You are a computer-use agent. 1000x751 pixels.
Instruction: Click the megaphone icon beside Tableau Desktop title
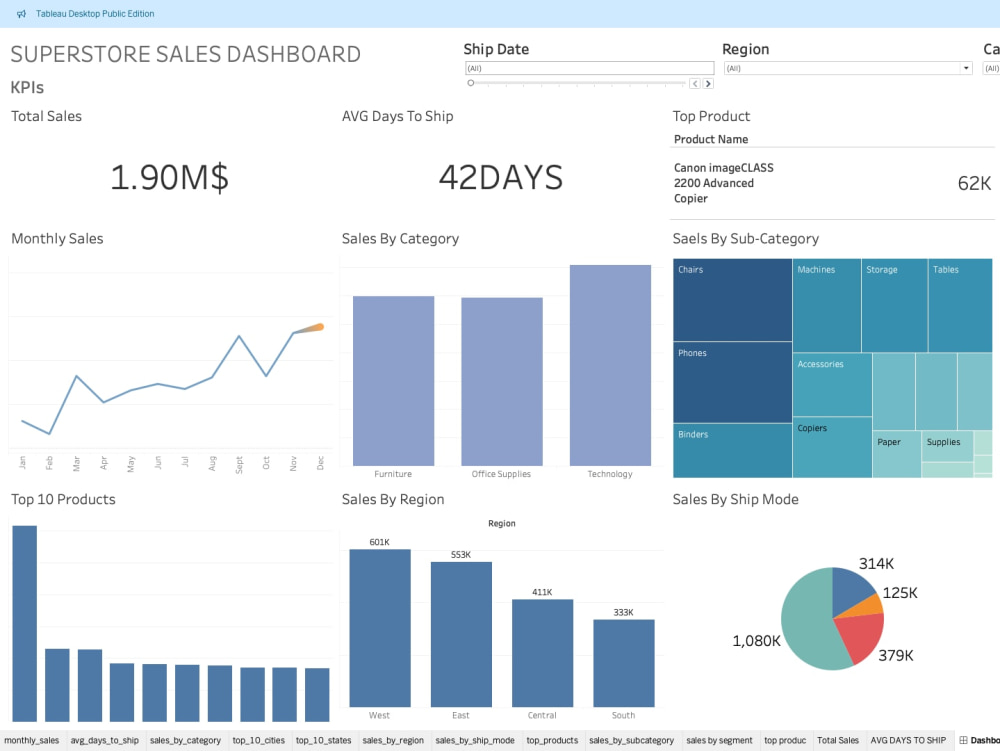tap(21, 13)
